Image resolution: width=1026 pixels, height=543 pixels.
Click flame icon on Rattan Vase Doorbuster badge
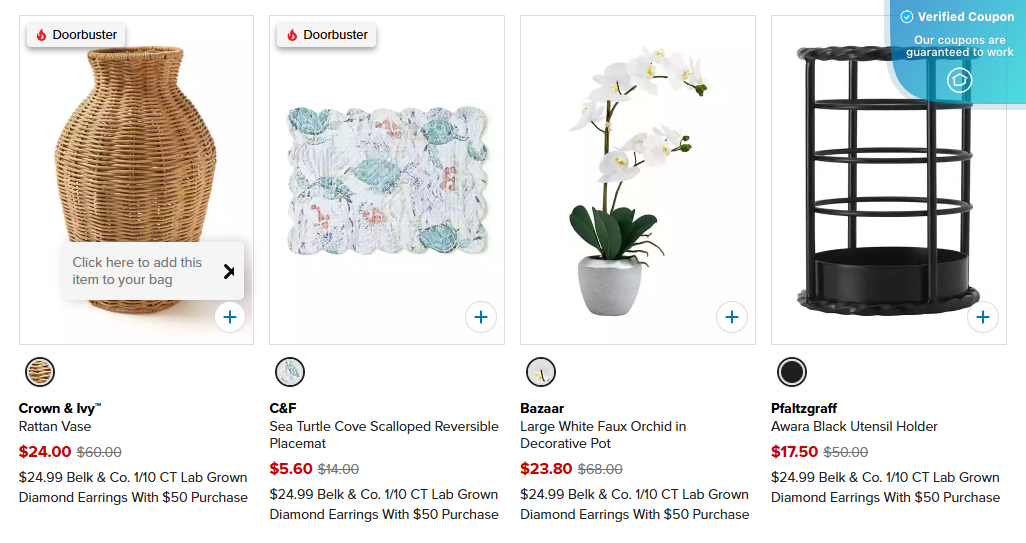click(41, 35)
